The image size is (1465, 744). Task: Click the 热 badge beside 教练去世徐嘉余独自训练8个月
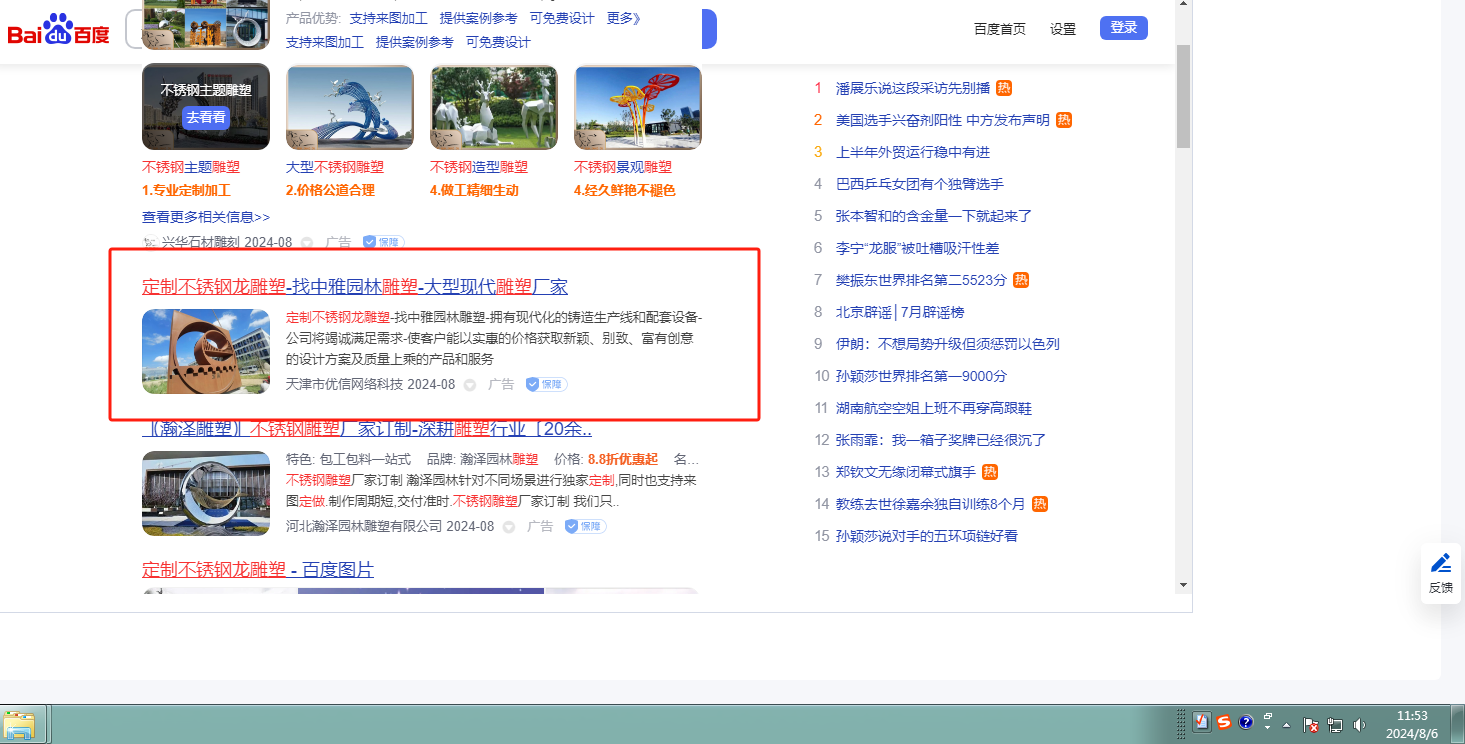click(1040, 504)
